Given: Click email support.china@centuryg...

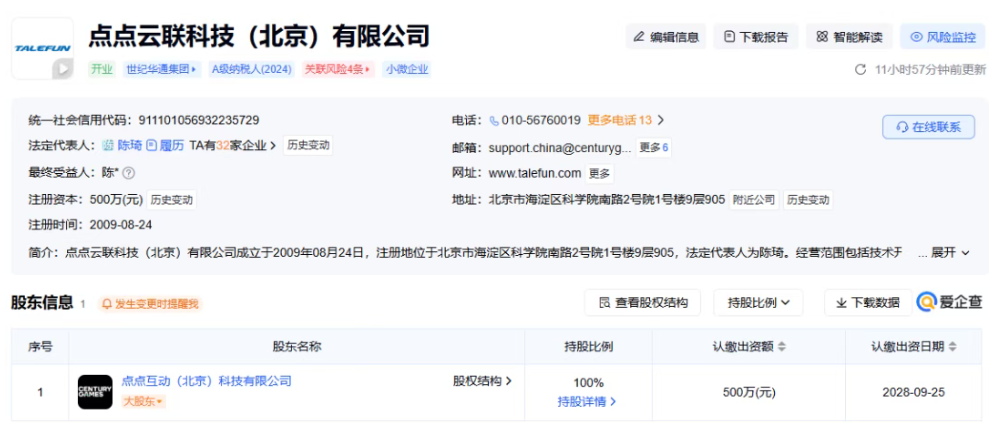Looking at the screenshot, I should coord(560,148).
